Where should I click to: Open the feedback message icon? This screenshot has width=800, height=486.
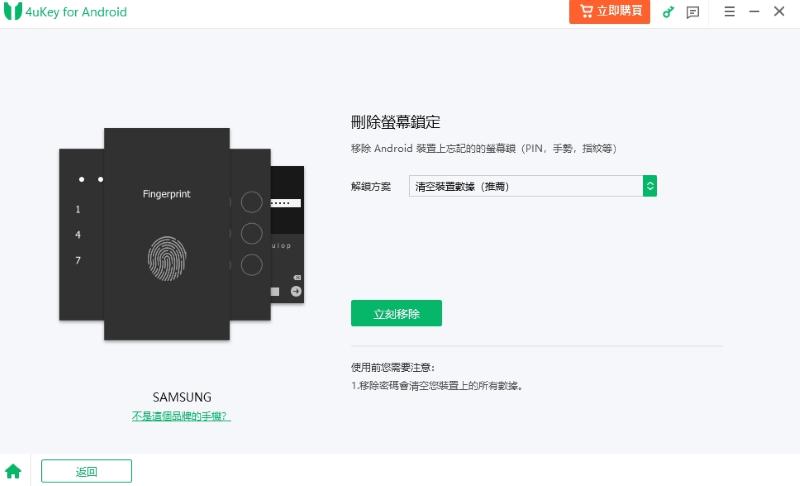pyautogui.click(x=692, y=12)
